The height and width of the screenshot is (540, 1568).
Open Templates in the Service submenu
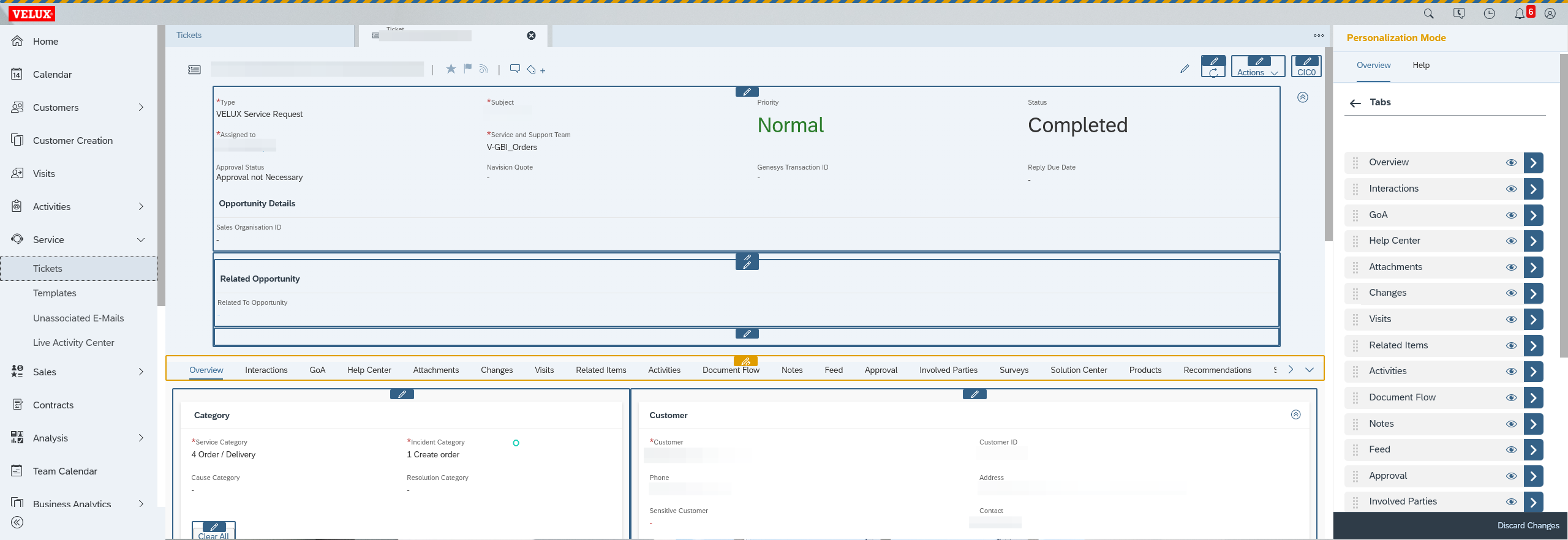coord(55,293)
